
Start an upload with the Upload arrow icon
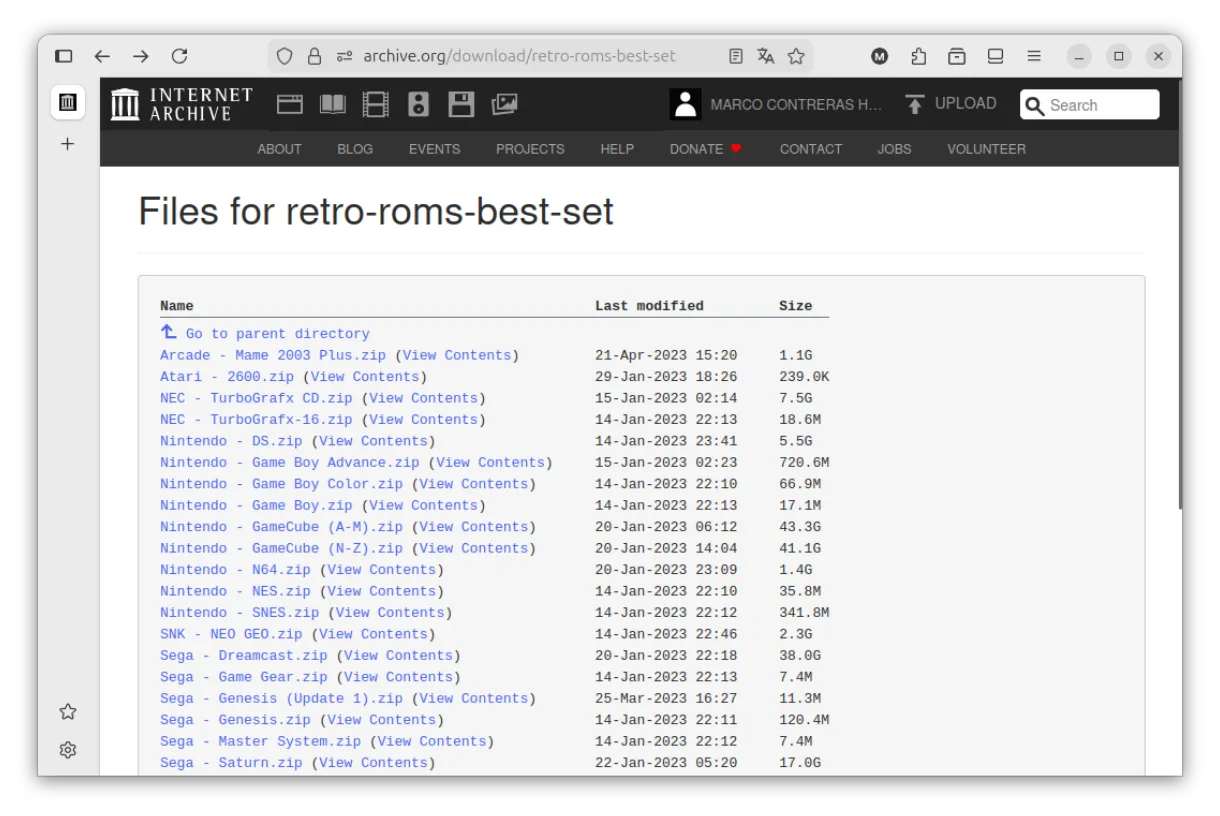click(915, 103)
